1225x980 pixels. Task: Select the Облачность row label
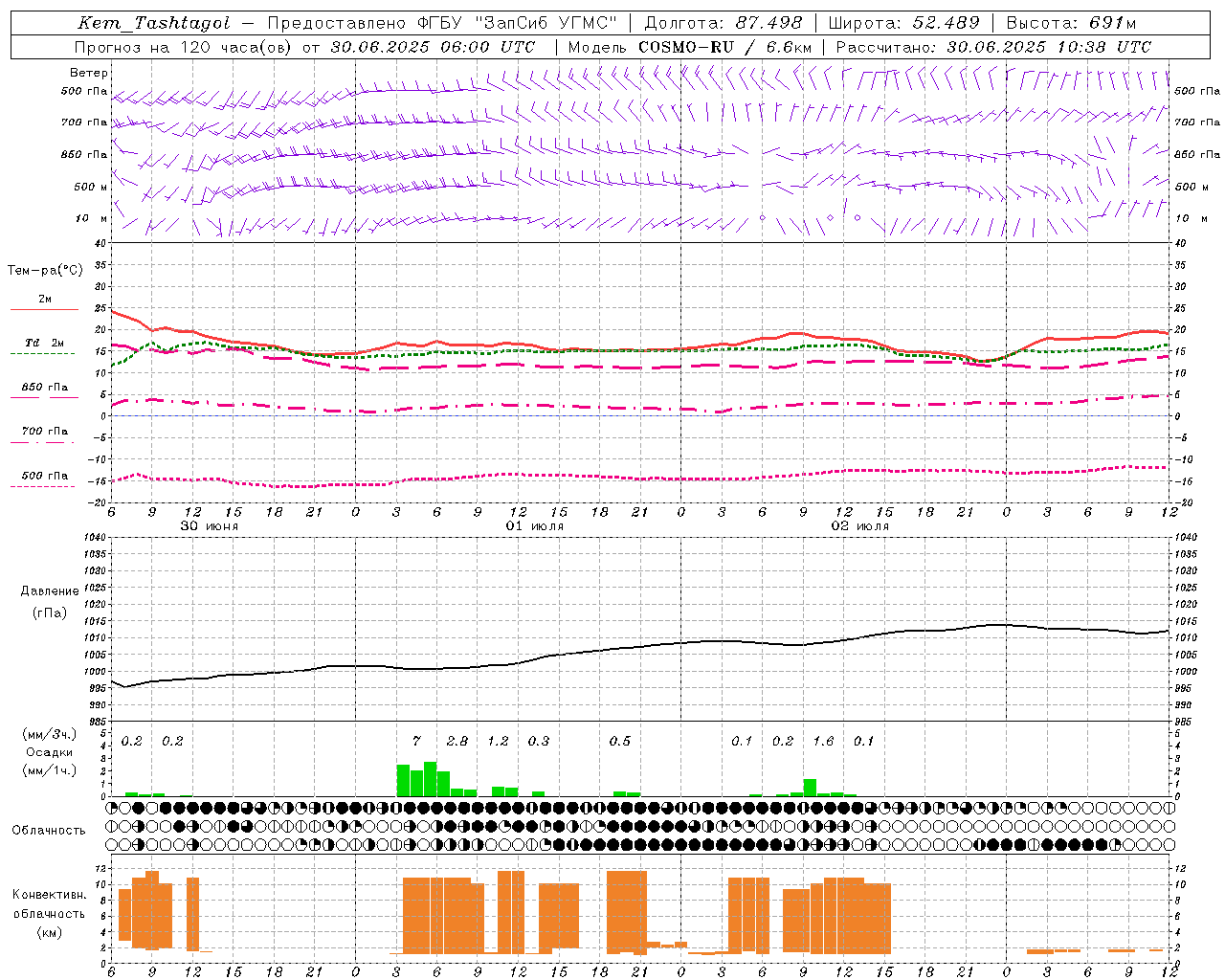[49, 831]
